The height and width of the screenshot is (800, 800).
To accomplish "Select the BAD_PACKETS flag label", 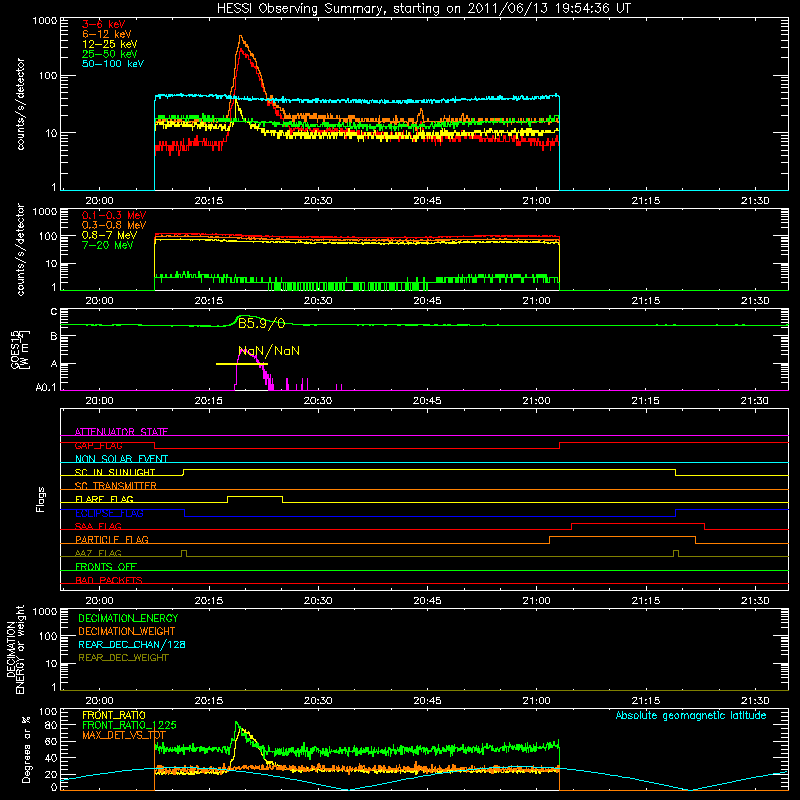I will point(109,581).
